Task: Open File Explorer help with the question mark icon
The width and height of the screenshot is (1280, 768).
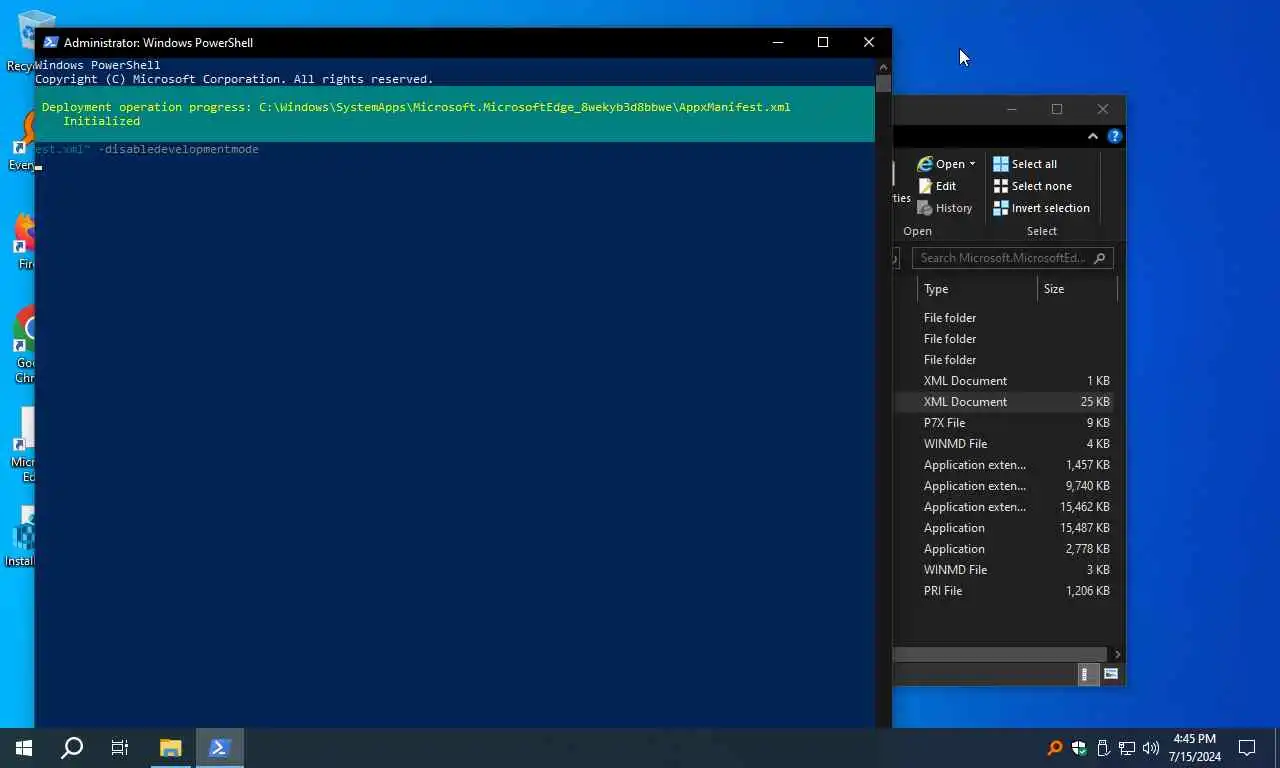Action: (x=1115, y=136)
